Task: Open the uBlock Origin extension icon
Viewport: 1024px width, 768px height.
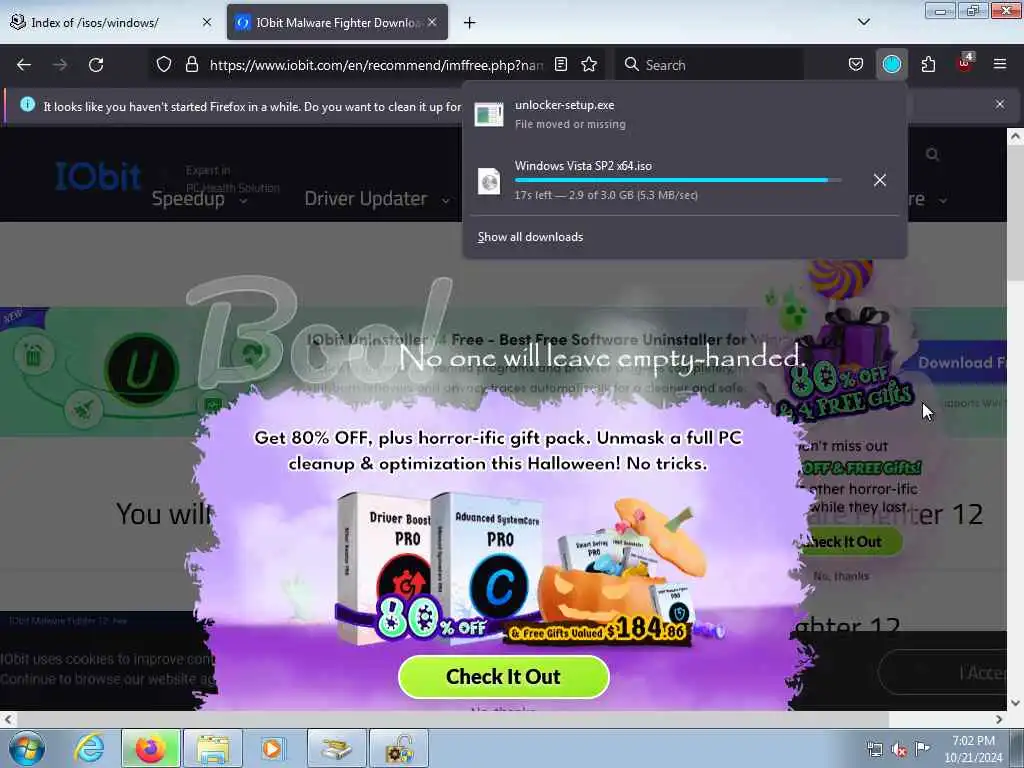Action: pyautogui.click(x=965, y=63)
